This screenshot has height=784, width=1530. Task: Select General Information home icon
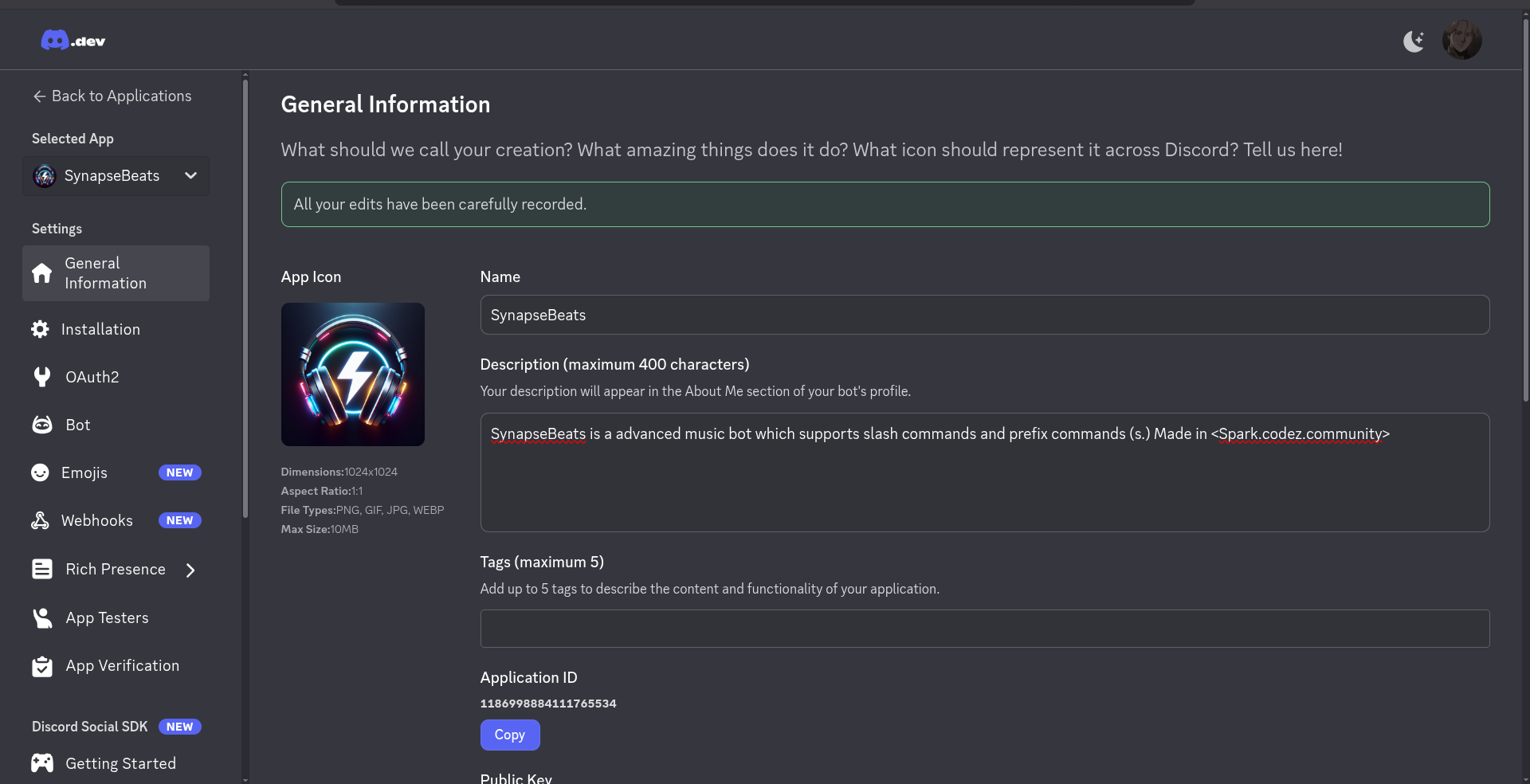click(x=42, y=273)
